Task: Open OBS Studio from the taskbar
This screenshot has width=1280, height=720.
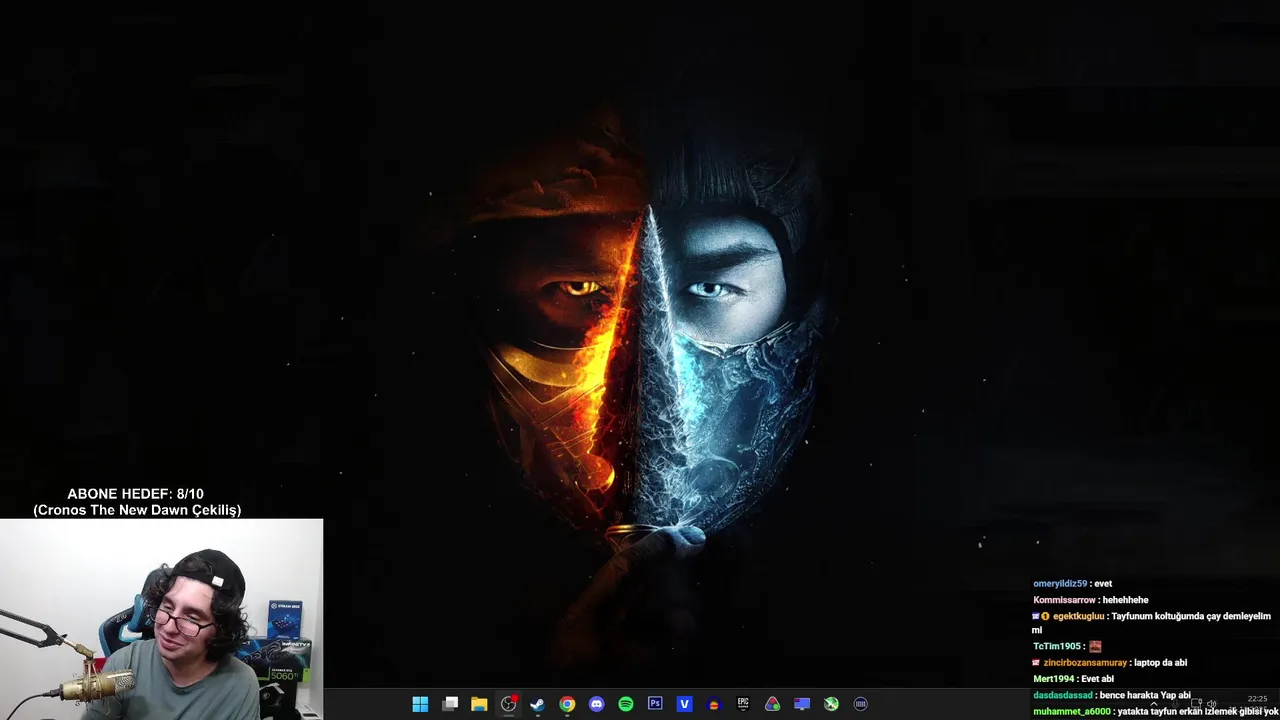Action: [509, 704]
